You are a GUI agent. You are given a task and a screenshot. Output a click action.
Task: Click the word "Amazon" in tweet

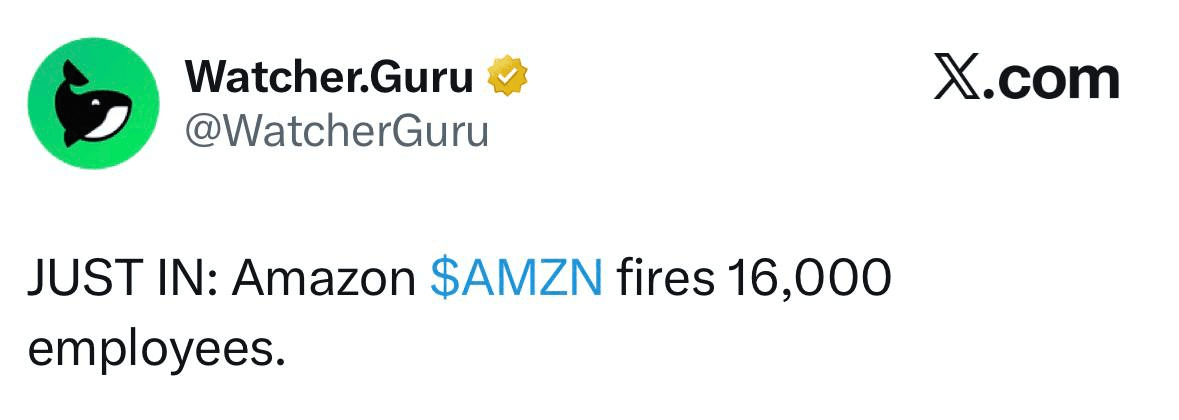324,278
